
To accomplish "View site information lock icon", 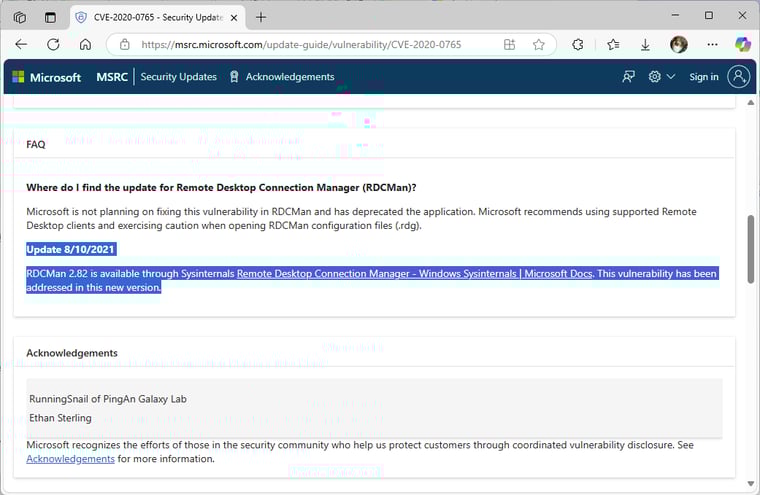I will 125,45.
